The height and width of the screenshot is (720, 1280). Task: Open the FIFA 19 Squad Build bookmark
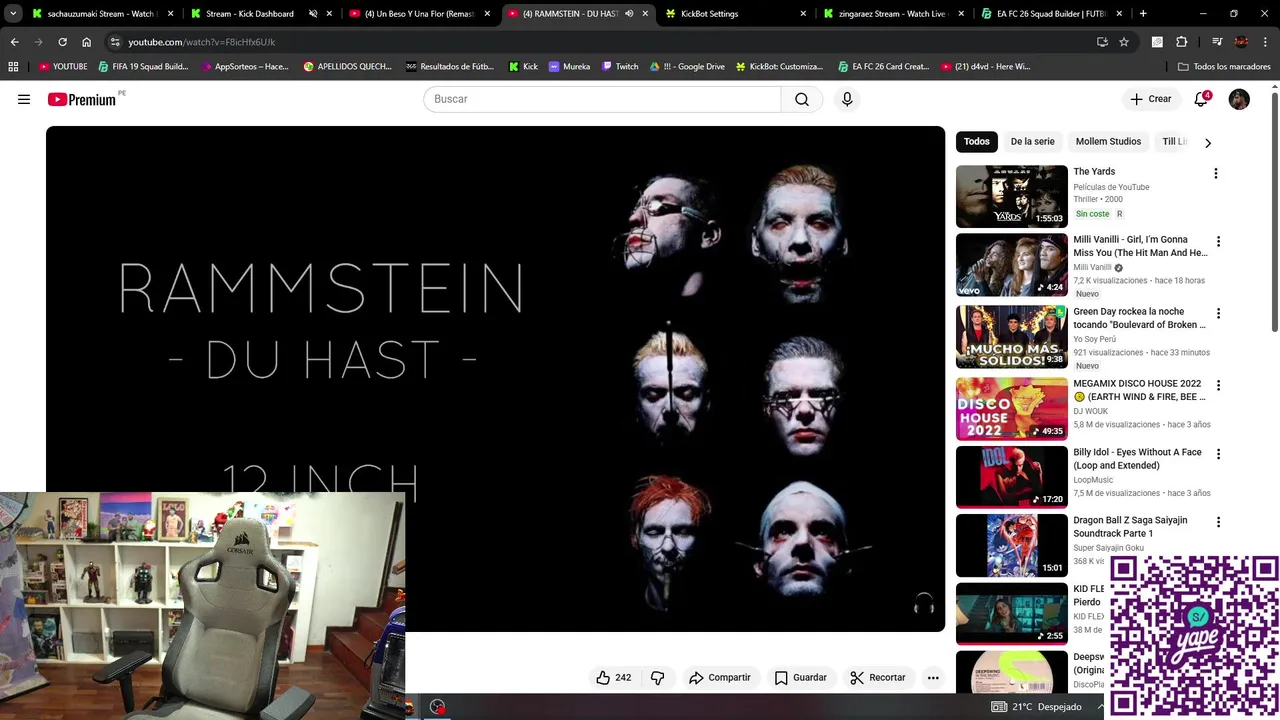click(143, 67)
